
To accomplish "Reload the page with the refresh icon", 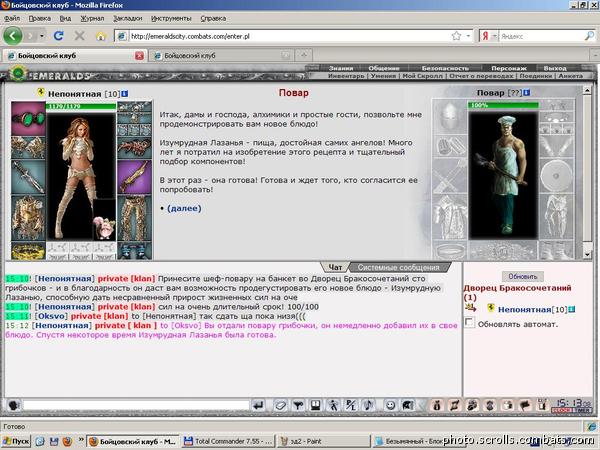I will pos(58,36).
